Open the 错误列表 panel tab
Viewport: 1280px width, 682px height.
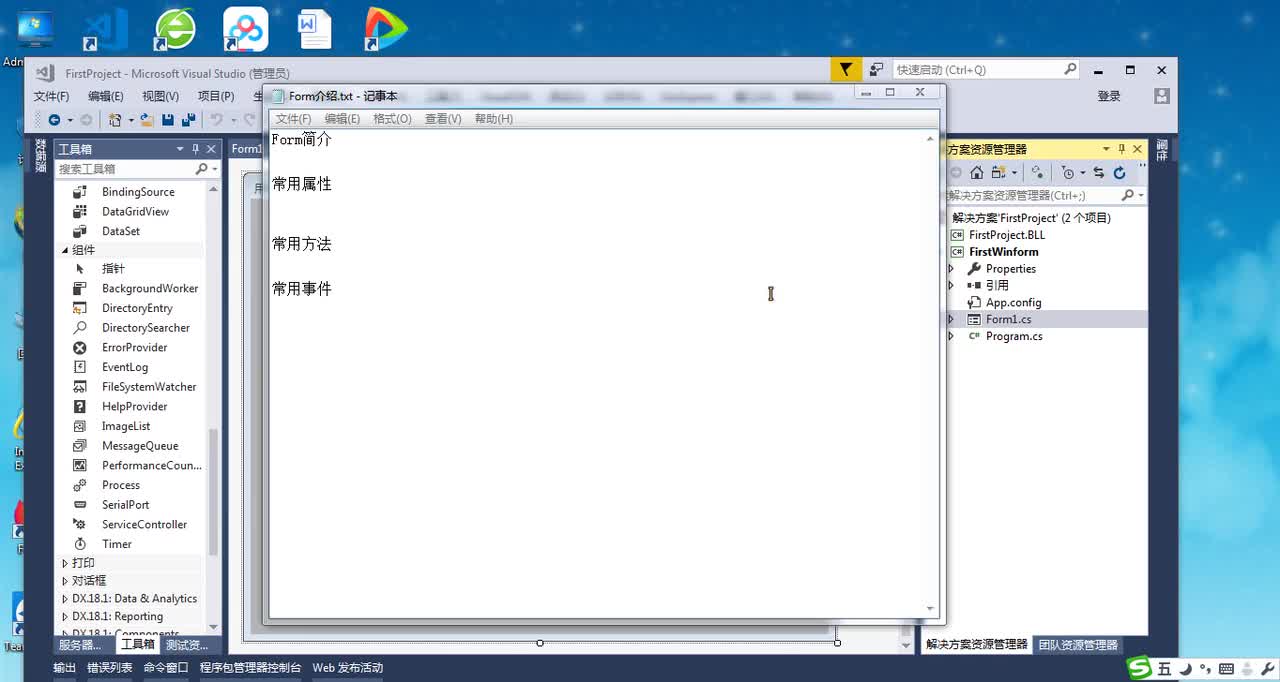pyautogui.click(x=109, y=668)
